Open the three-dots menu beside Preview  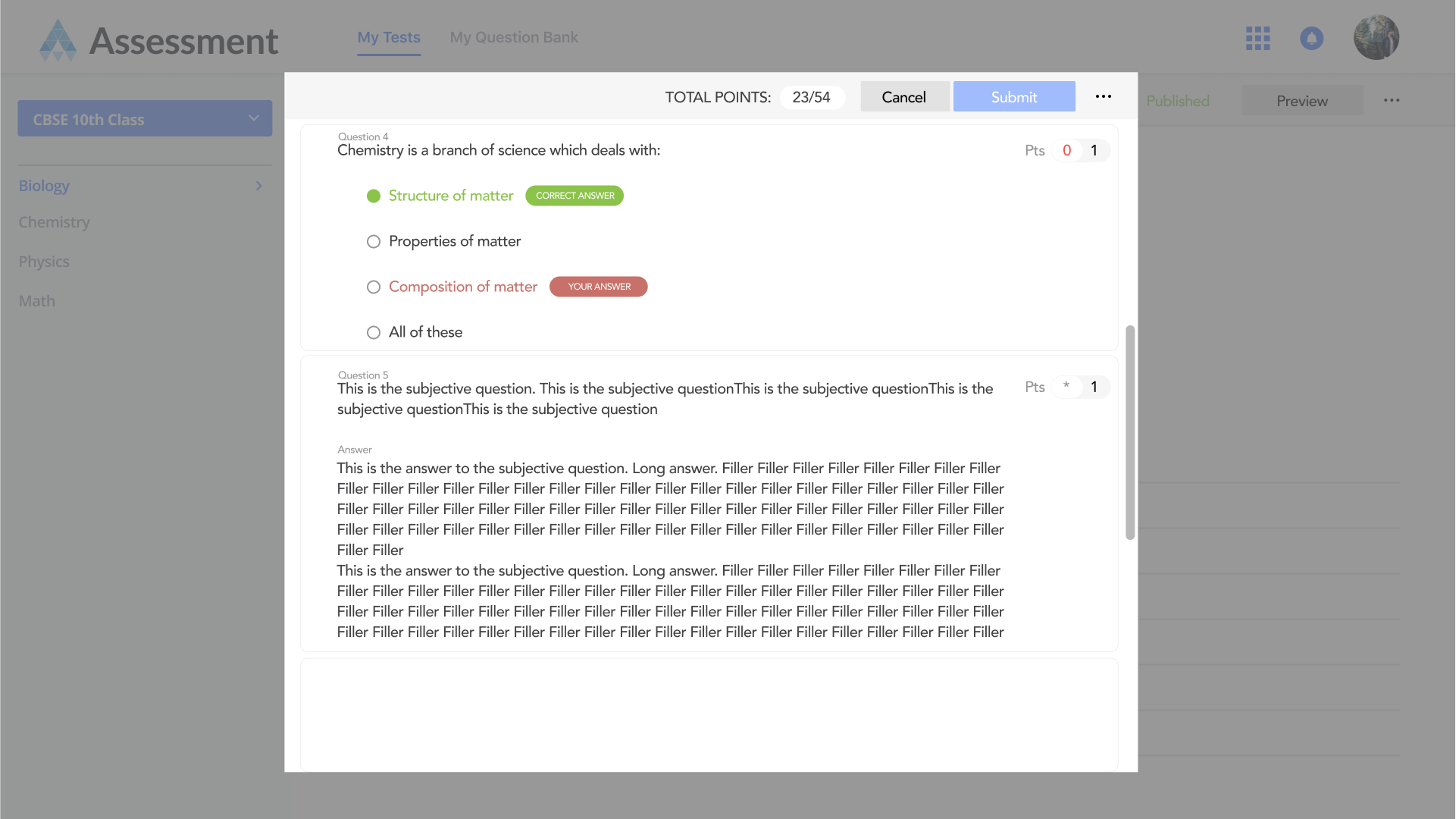coord(1391,100)
